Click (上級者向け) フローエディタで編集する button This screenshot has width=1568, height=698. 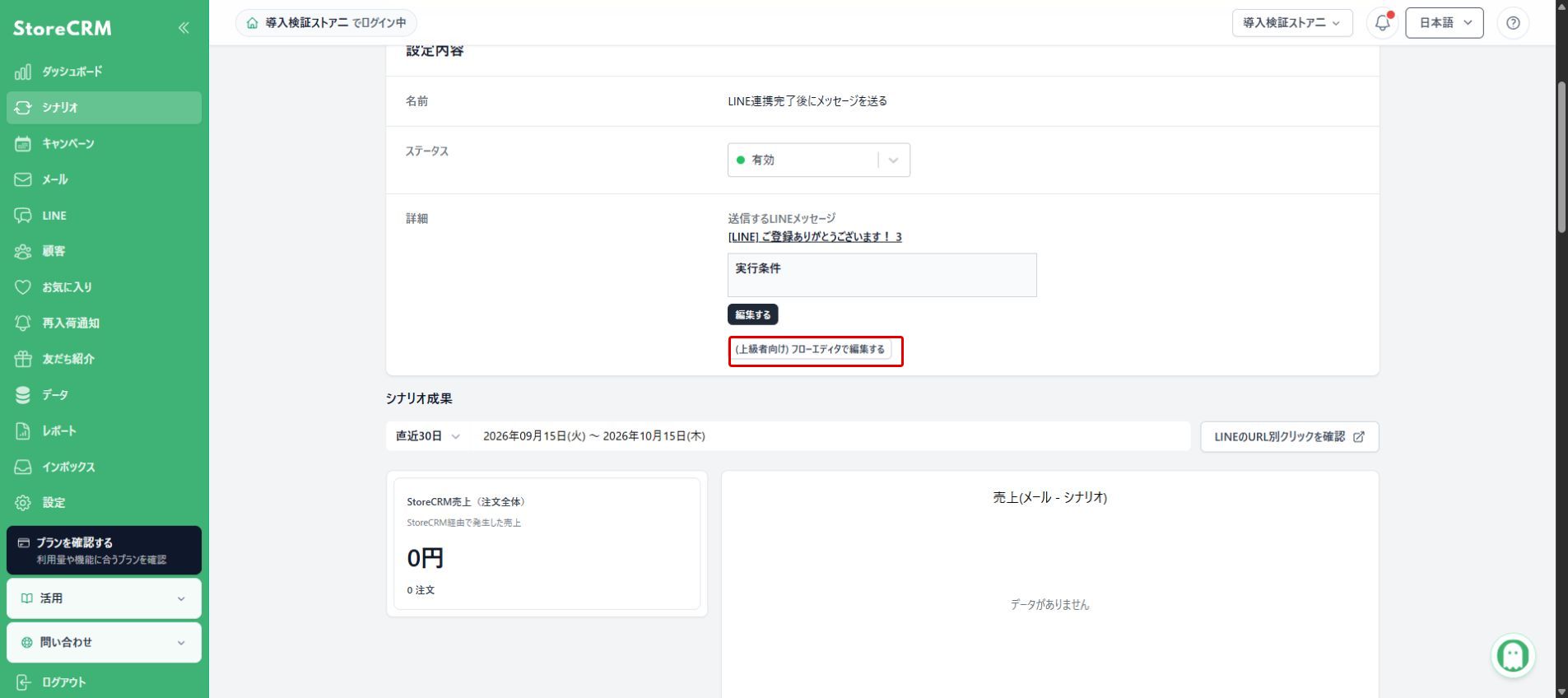click(810, 350)
